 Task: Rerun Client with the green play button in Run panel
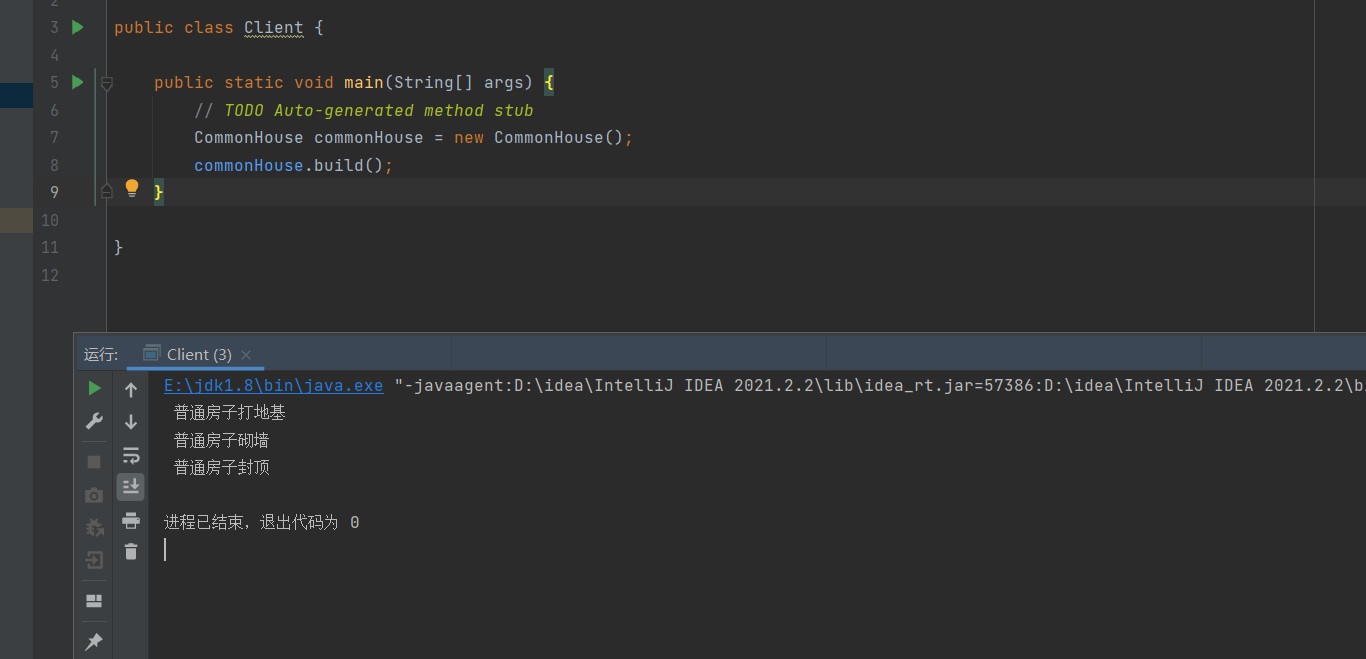[x=94, y=388]
